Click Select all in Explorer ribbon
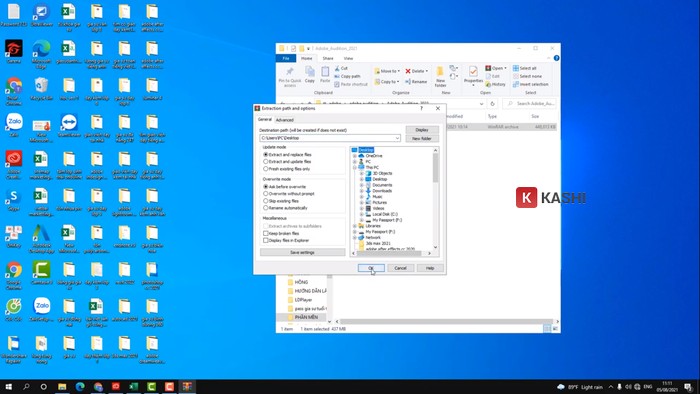The width and height of the screenshot is (700, 394). (x=525, y=68)
